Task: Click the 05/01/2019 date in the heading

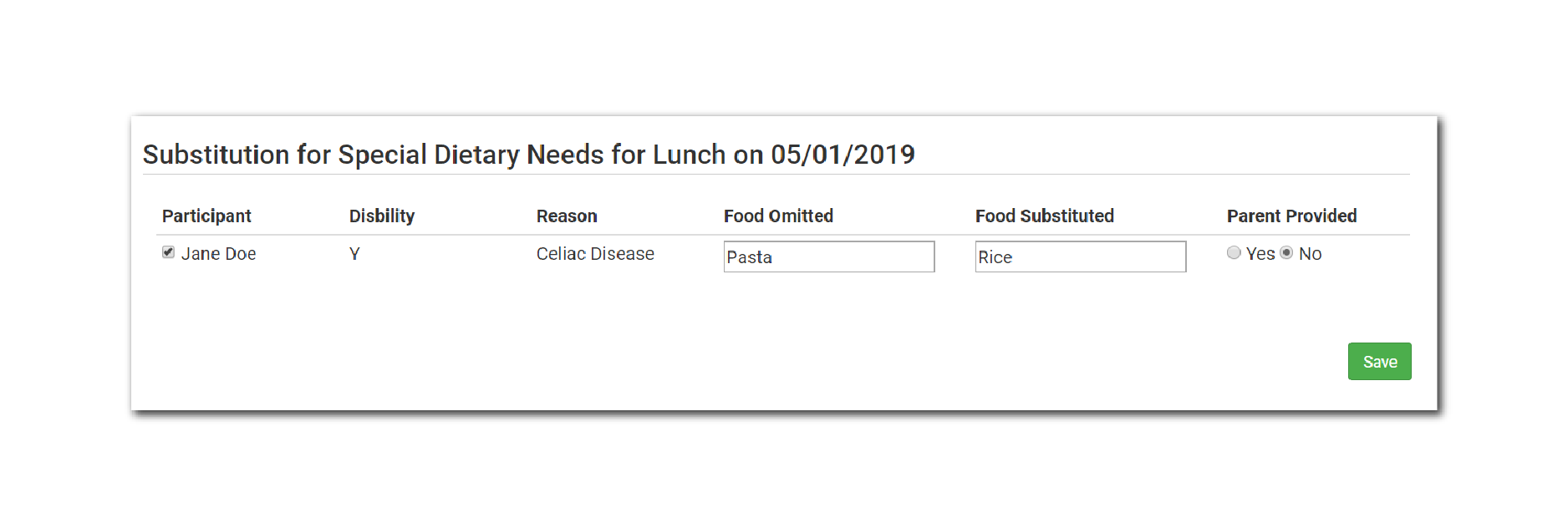Action: pyautogui.click(x=843, y=155)
